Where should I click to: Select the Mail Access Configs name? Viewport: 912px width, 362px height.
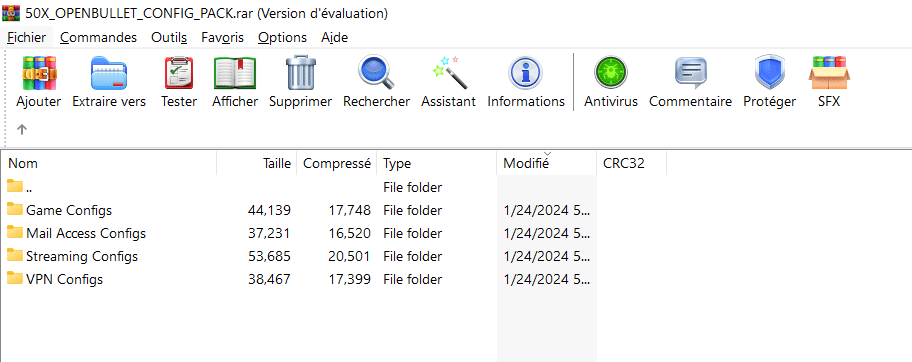pyautogui.click(x=86, y=233)
